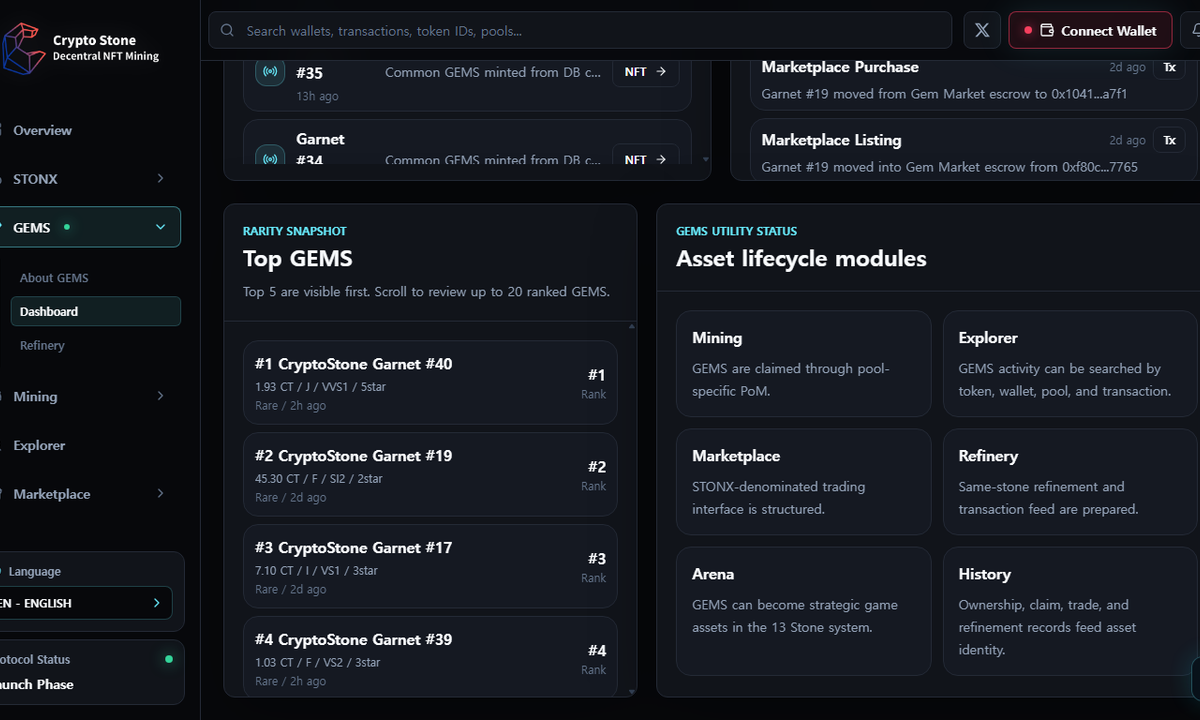1200x720 pixels.
Task: Open the X social link icon
Action: (x=982, y=31)
